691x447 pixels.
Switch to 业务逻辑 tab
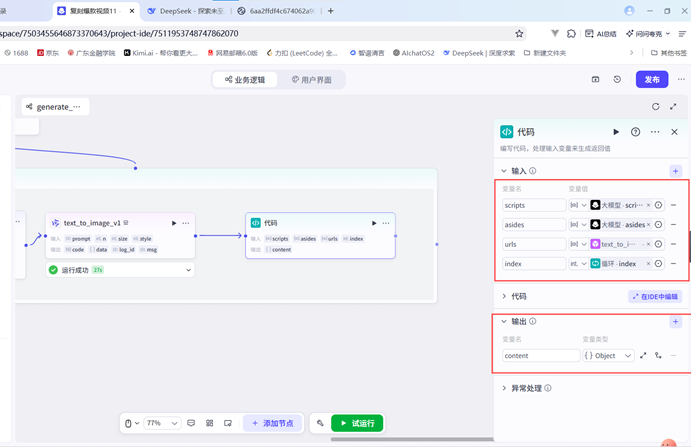coord(245,80)
